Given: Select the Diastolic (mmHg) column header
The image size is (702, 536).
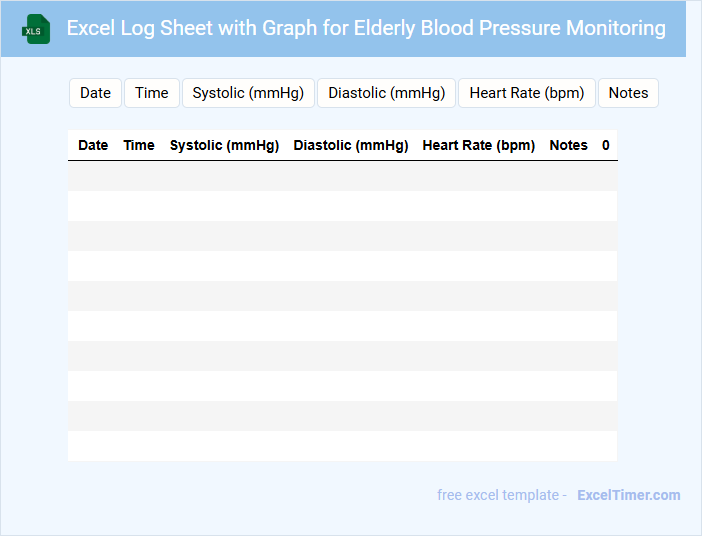Looking at the screenshot, I should [351, 145].
